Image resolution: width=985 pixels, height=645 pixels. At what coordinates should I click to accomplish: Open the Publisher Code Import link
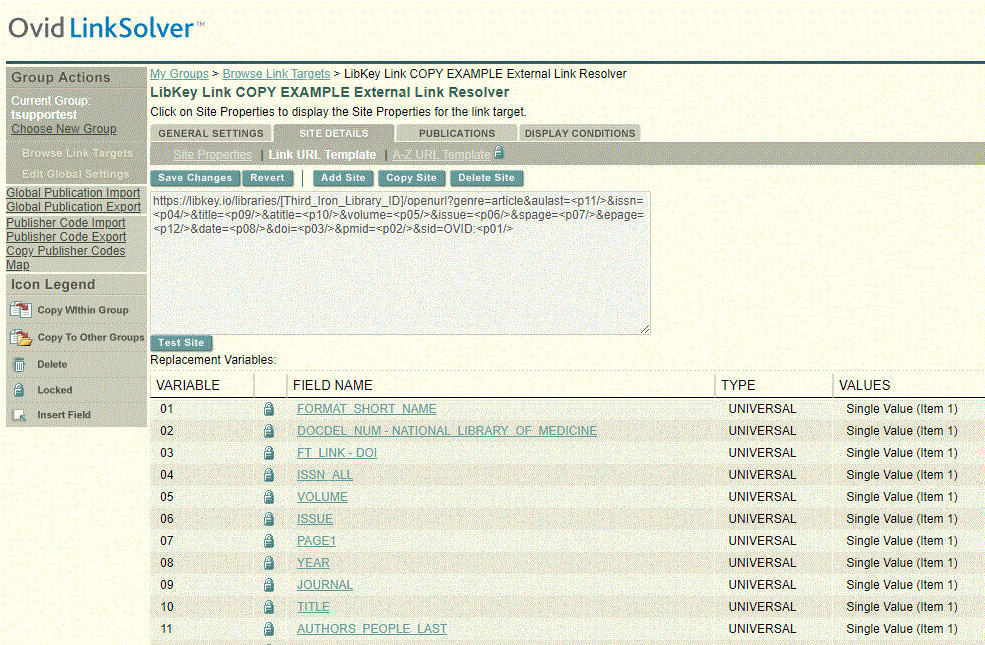click(65, 223)
